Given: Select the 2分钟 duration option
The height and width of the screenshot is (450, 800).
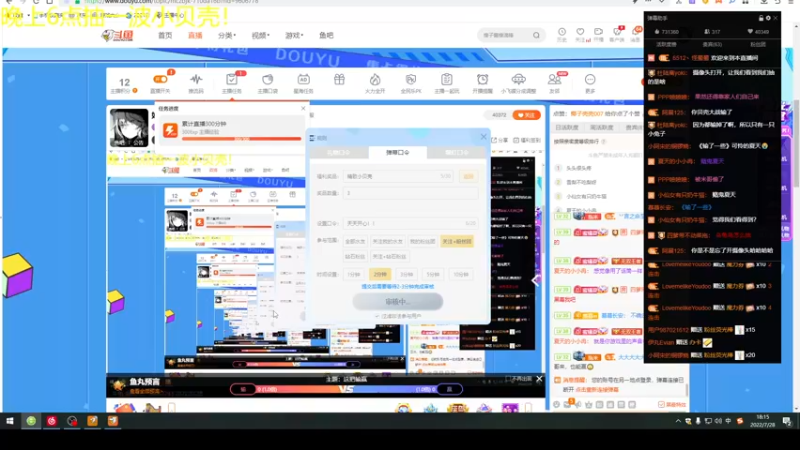Looking at the screenshot, I should [380, 274].
